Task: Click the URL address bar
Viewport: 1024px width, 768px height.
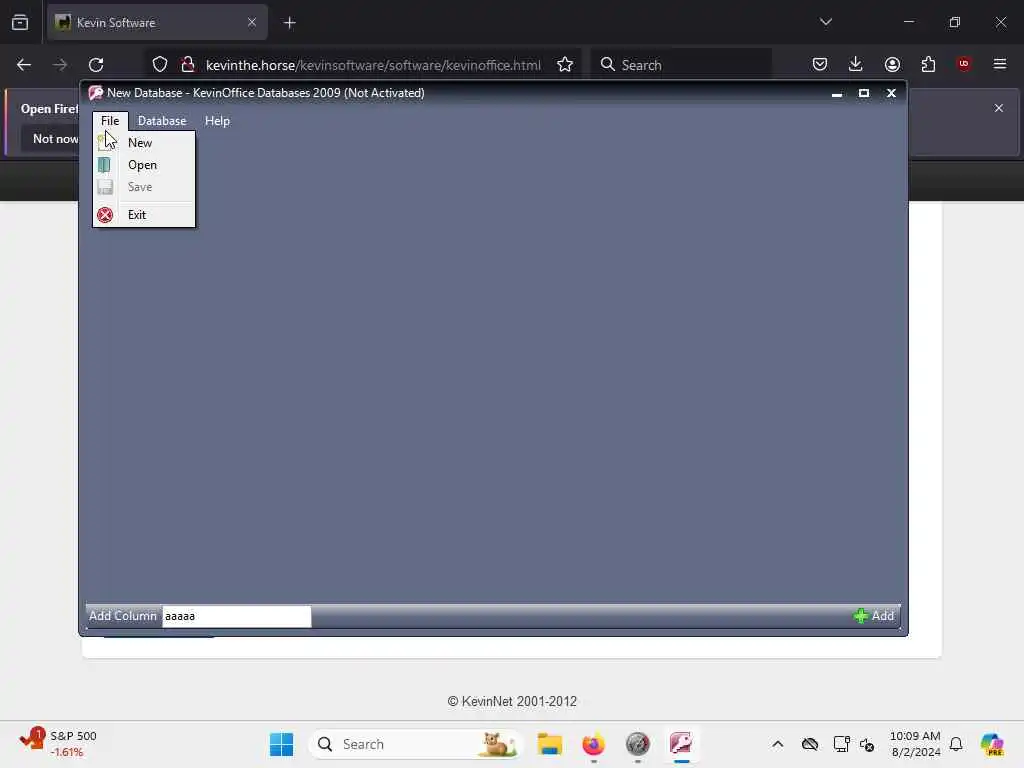Action: 373,65
